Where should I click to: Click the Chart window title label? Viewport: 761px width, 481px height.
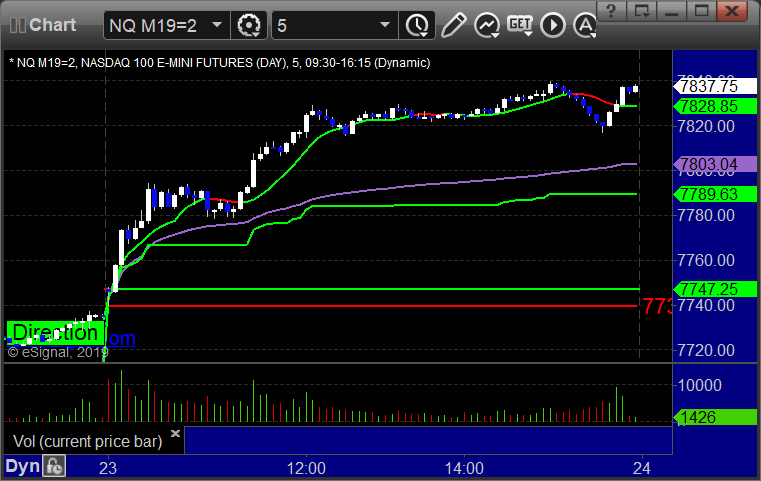[x=52, y=25]
